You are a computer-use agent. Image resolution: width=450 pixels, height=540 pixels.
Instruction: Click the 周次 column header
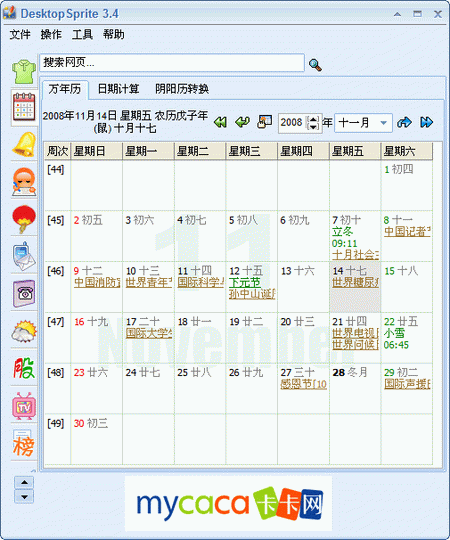pyautogui.click(x=57, y=151)
